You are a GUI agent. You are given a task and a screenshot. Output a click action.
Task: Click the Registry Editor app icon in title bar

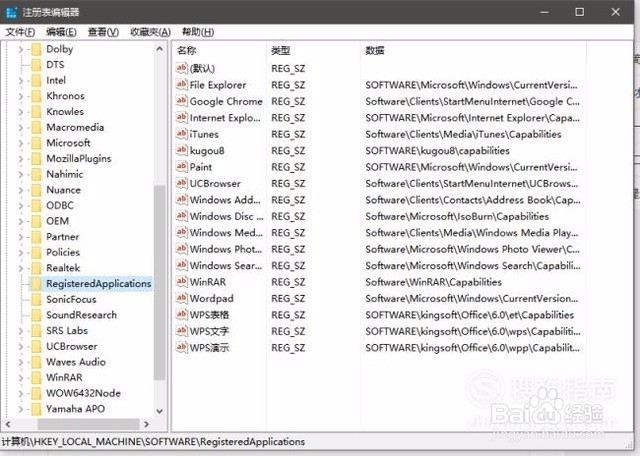pyautogui.click(x=11, y=12)
